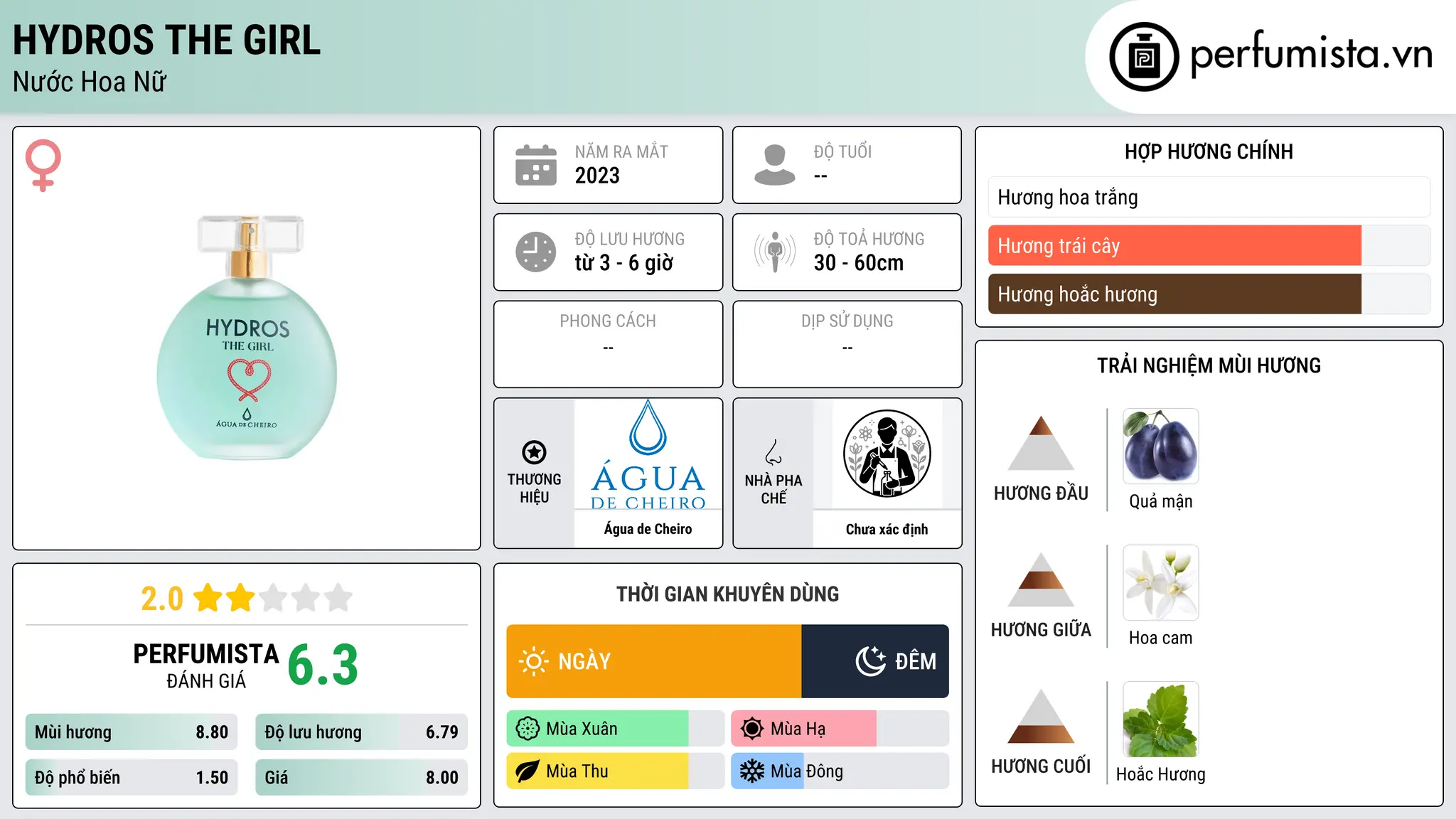This screenshot has height=819, width=1456.
Task: Click the THỜI GIAN KHUYÊN DÙNG heading
Action: (x=728, y=594)
